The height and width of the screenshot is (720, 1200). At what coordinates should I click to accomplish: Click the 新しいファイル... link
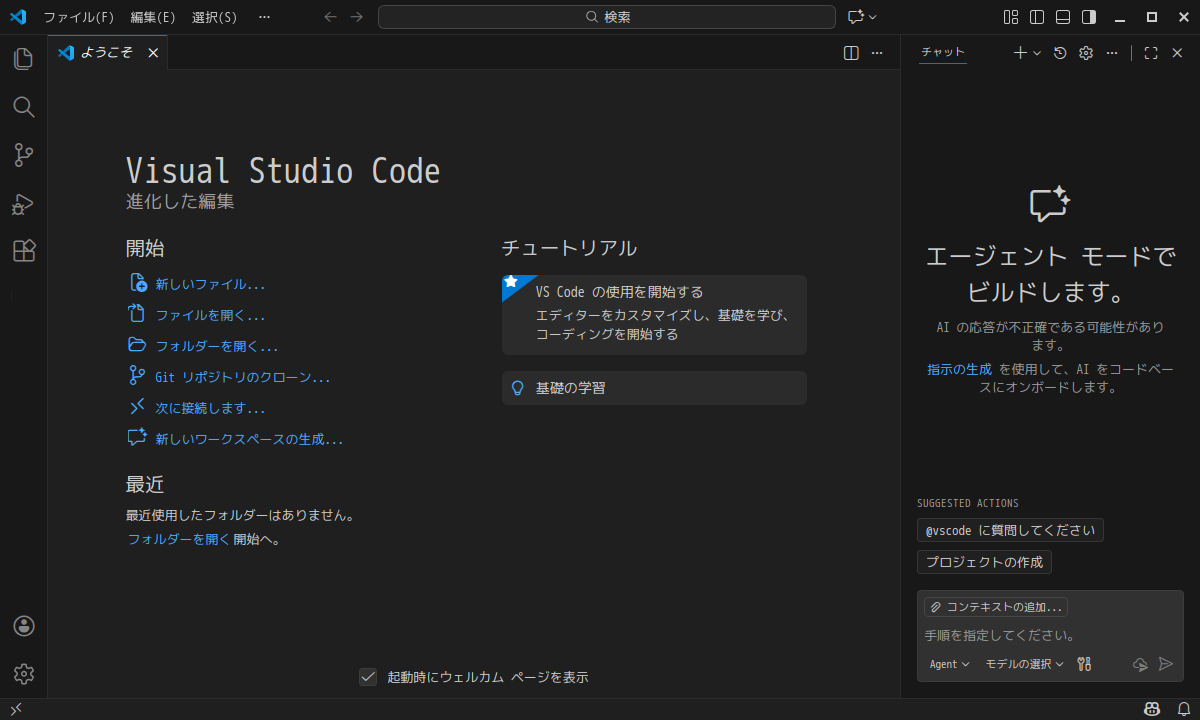click(x=210, y=284)
